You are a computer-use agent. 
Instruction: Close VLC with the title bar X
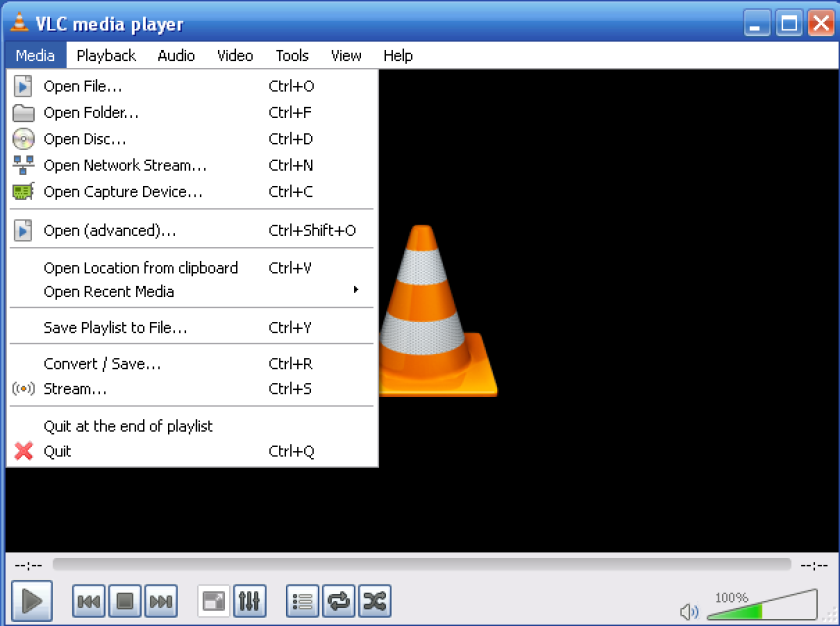(x=821, y=23)
